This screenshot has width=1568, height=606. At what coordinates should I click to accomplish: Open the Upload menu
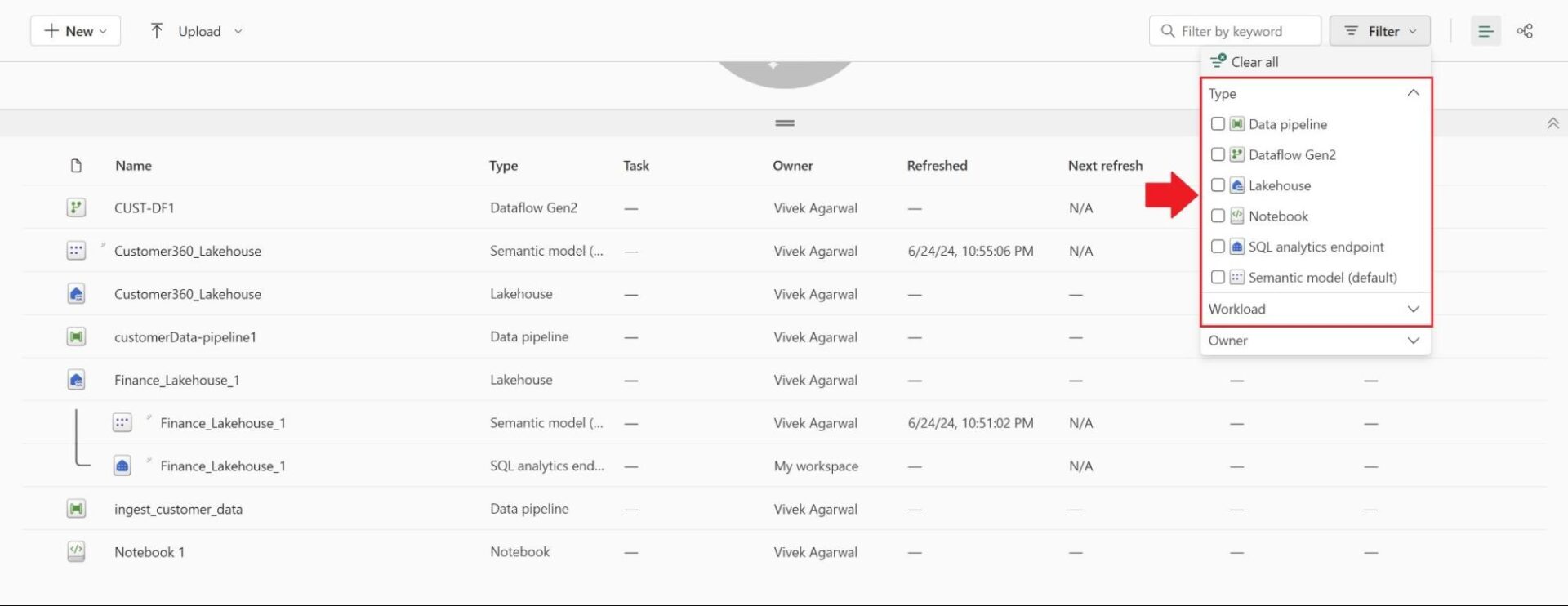click(196, 31)
